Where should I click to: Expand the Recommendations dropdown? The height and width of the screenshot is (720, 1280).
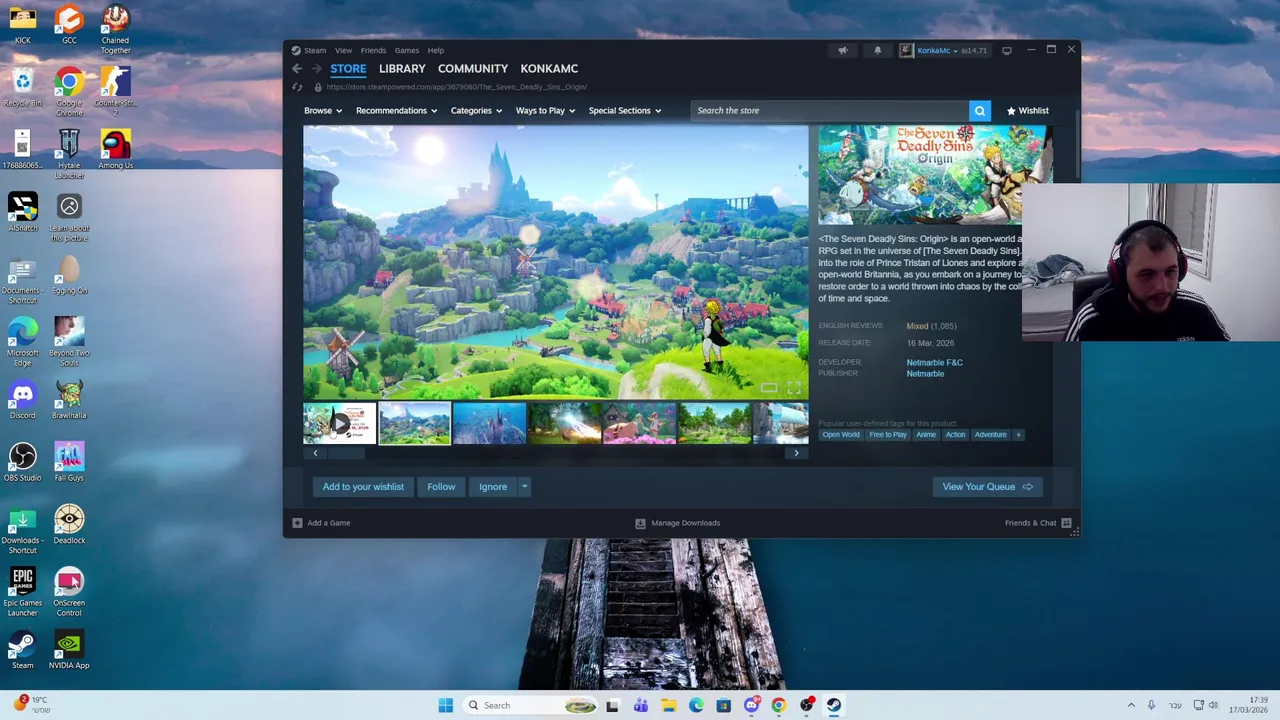tap(396, 111)
